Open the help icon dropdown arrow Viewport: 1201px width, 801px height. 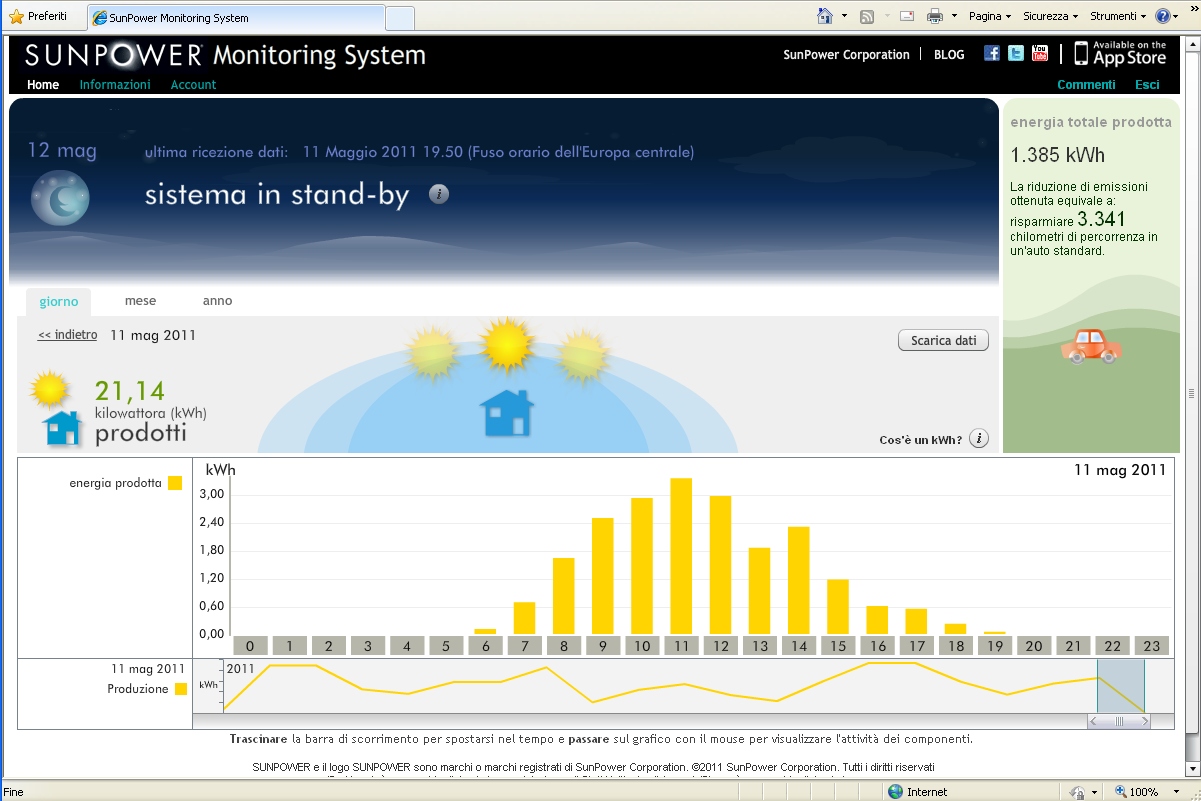coord(1177,16)
